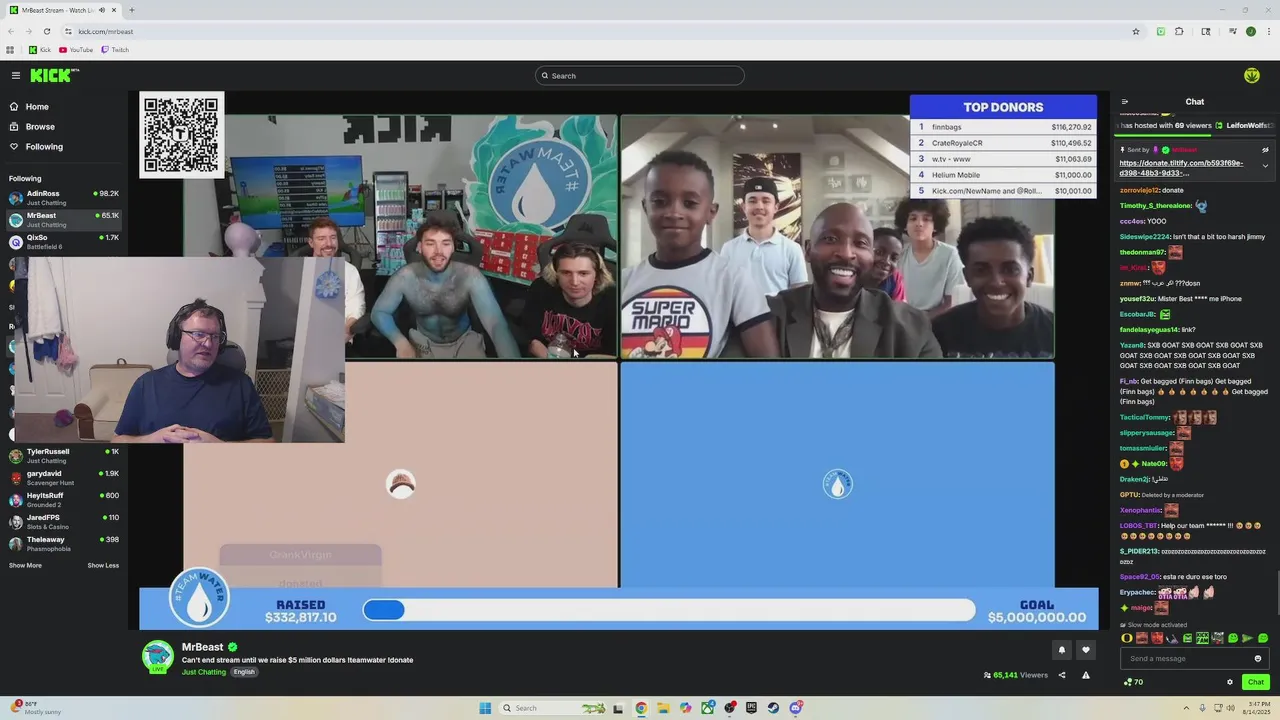Collapse the list with Show Less
1280x720 pixels.
click(103, 566)
